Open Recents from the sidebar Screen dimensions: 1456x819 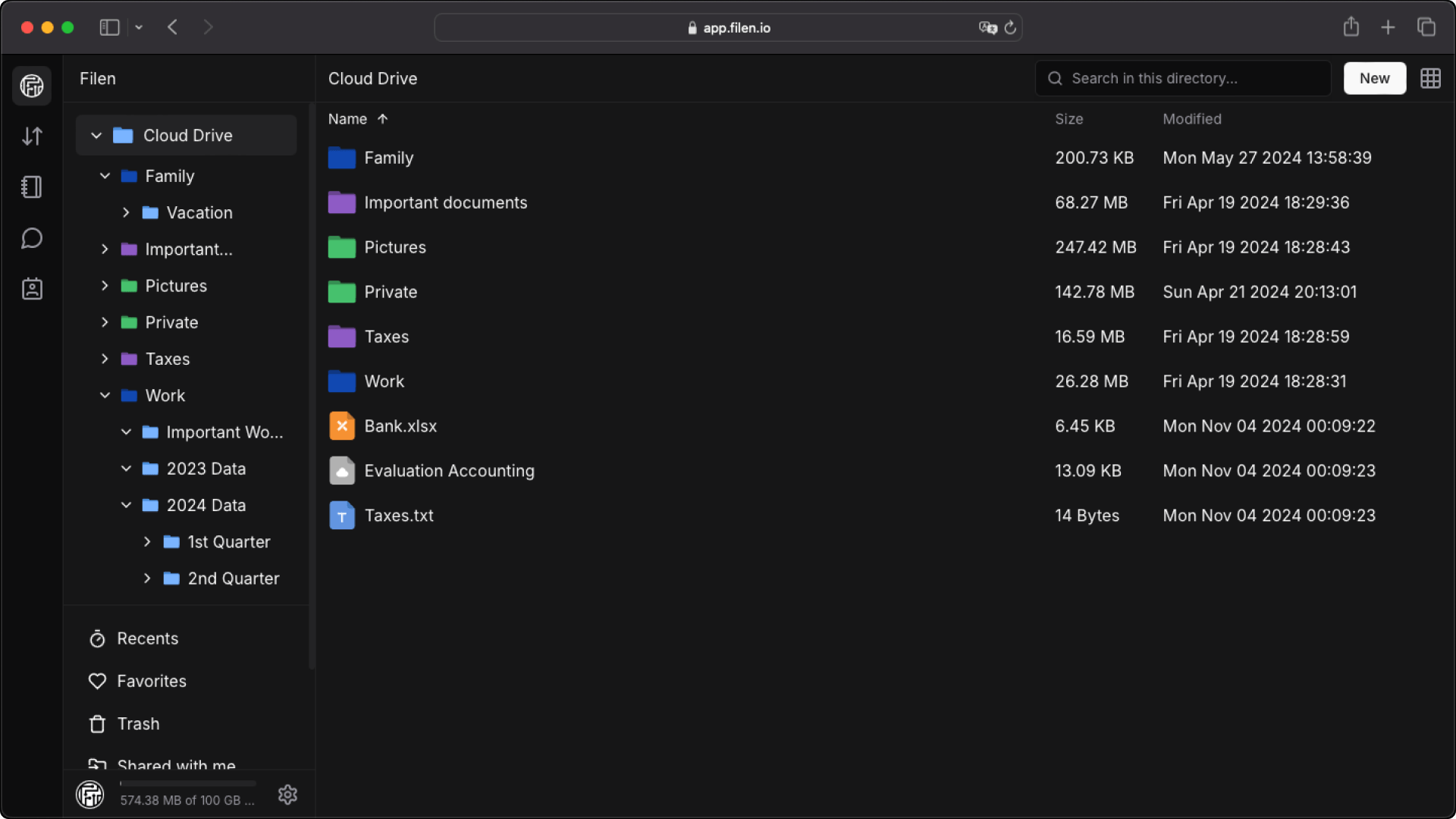tap(146, 639)
